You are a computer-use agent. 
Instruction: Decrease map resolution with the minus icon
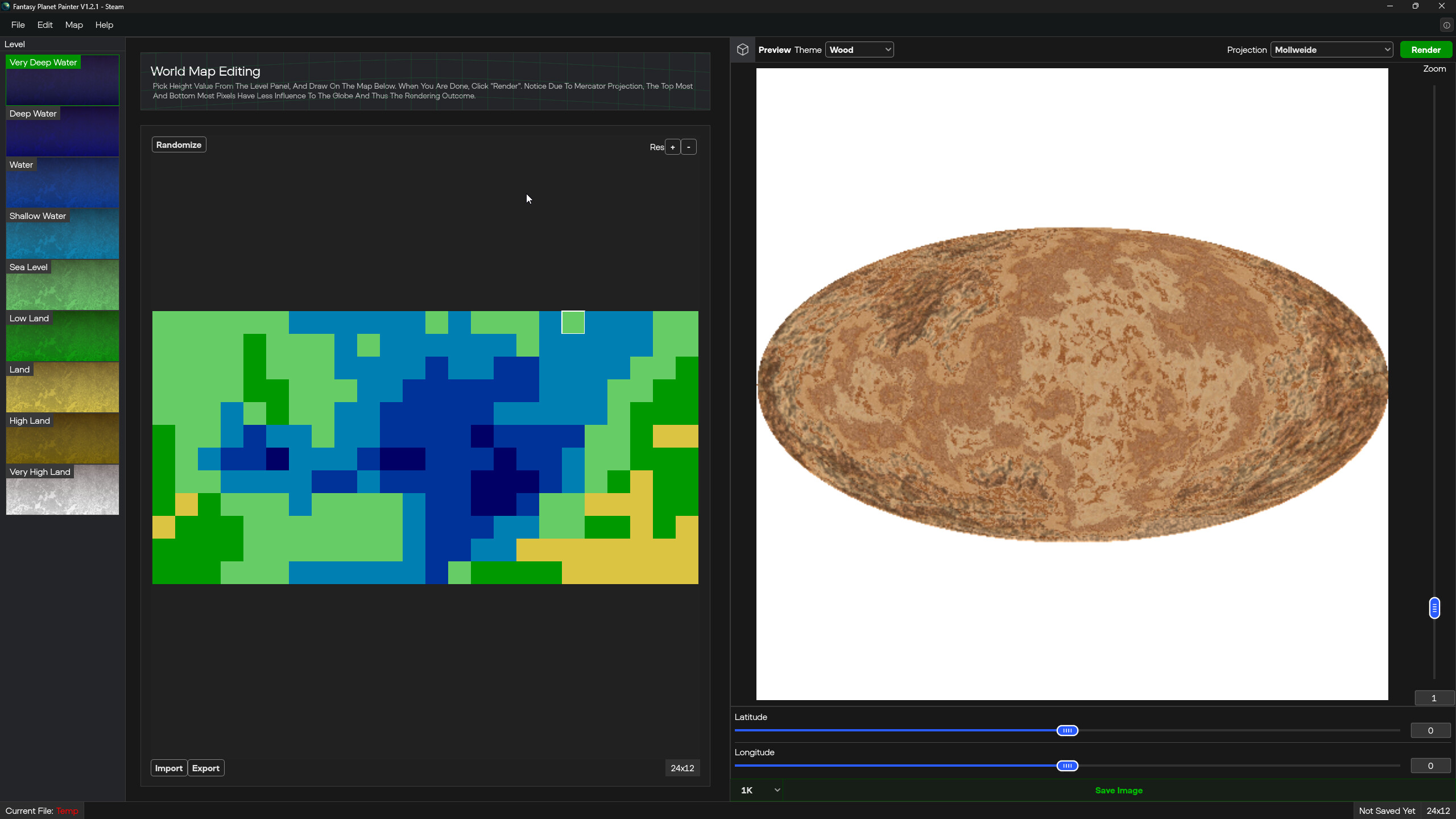(x=688, y=147)
